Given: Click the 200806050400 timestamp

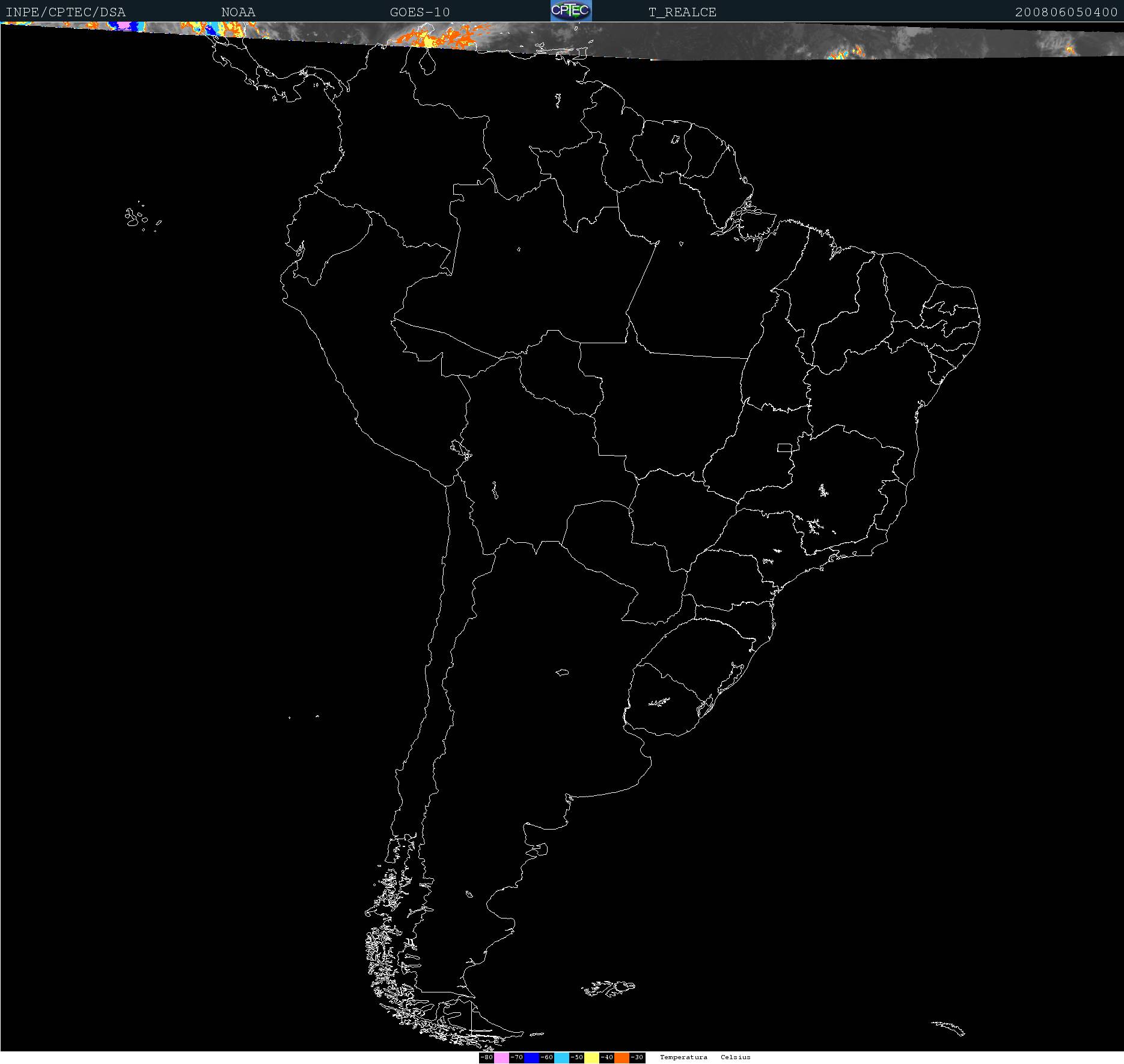Looking at the screenshot, I should point(1066,12).
